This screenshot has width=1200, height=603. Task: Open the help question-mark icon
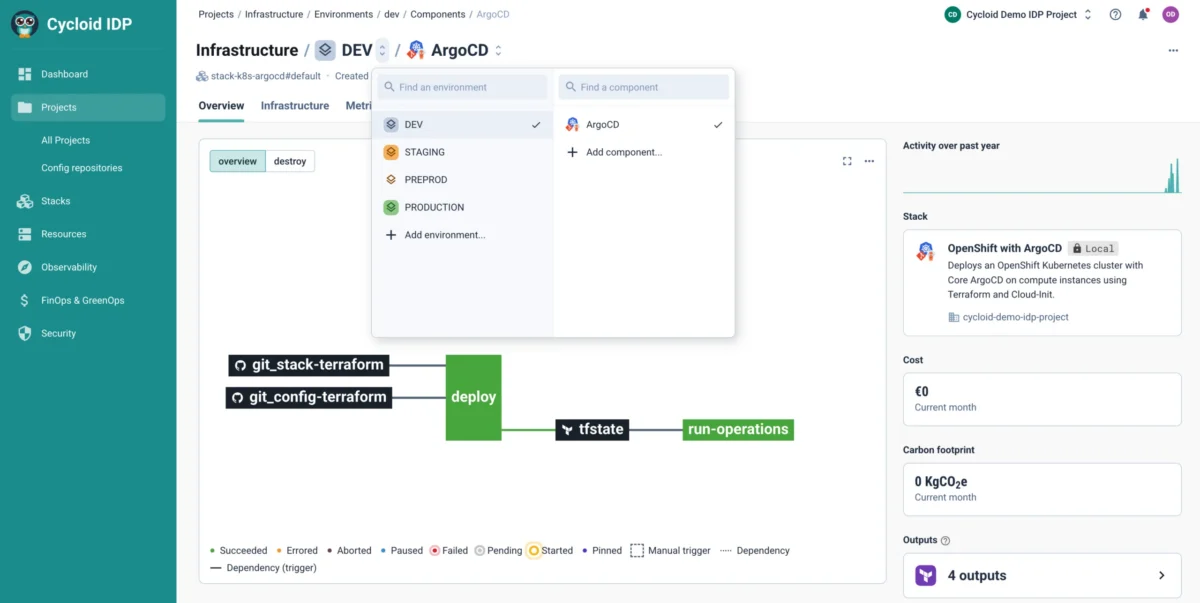1115,14
